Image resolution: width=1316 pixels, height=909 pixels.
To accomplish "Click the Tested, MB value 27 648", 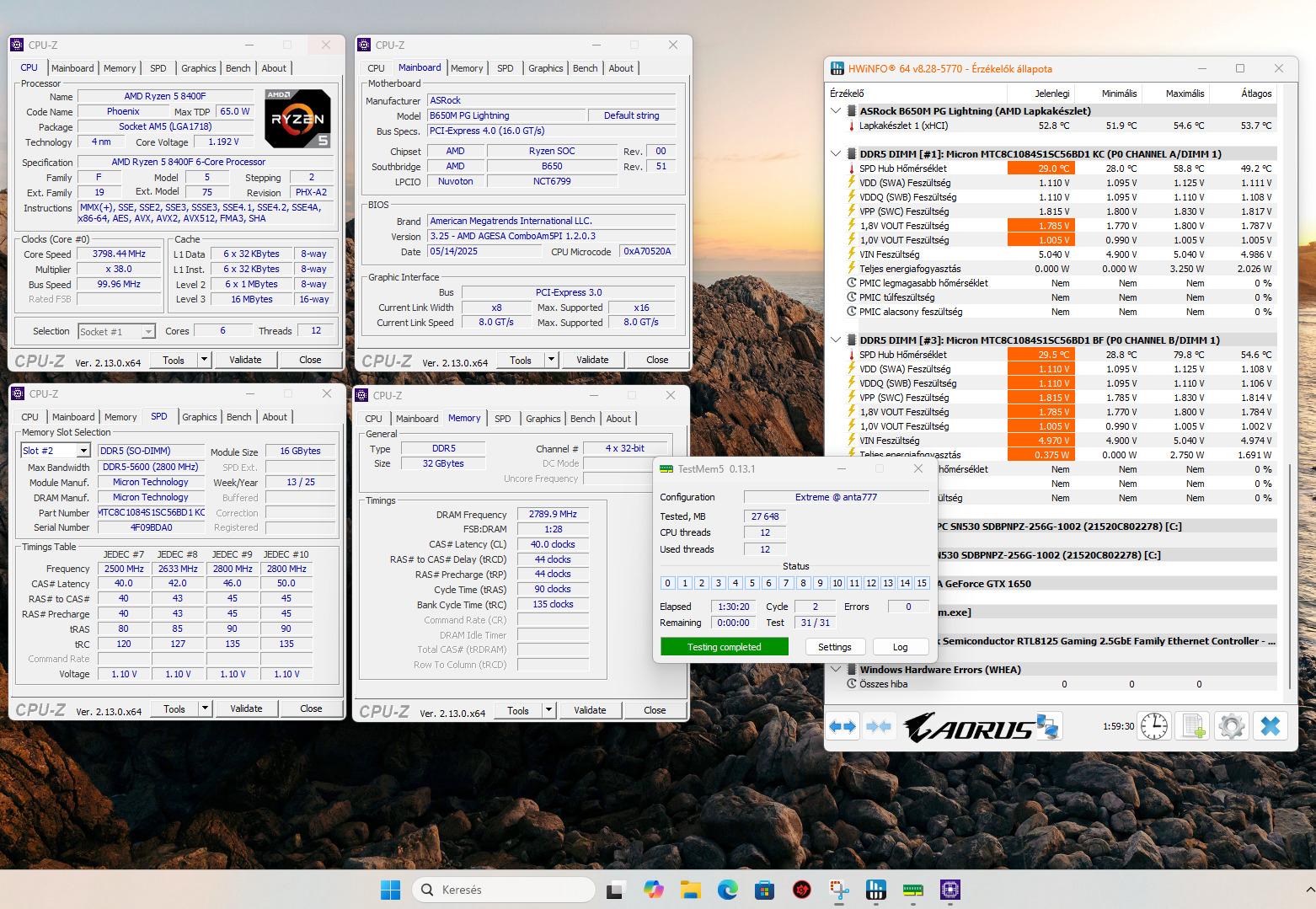I will (x=765, y=516).
